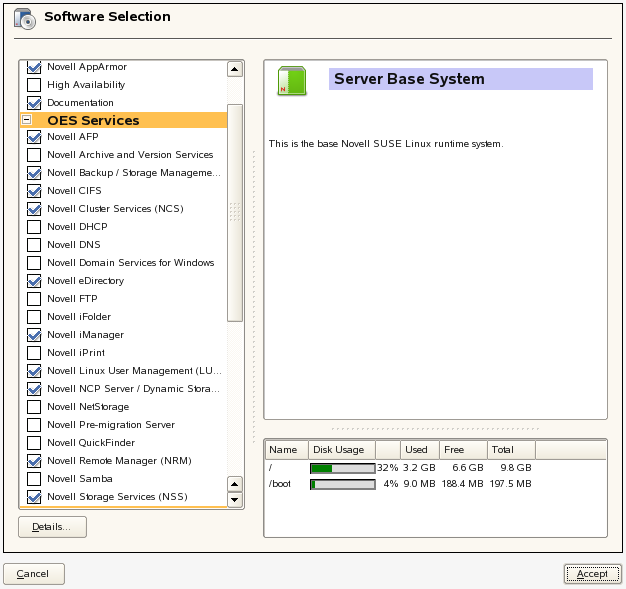Check Novell Archive and Version Services

(x=34, y=155)
